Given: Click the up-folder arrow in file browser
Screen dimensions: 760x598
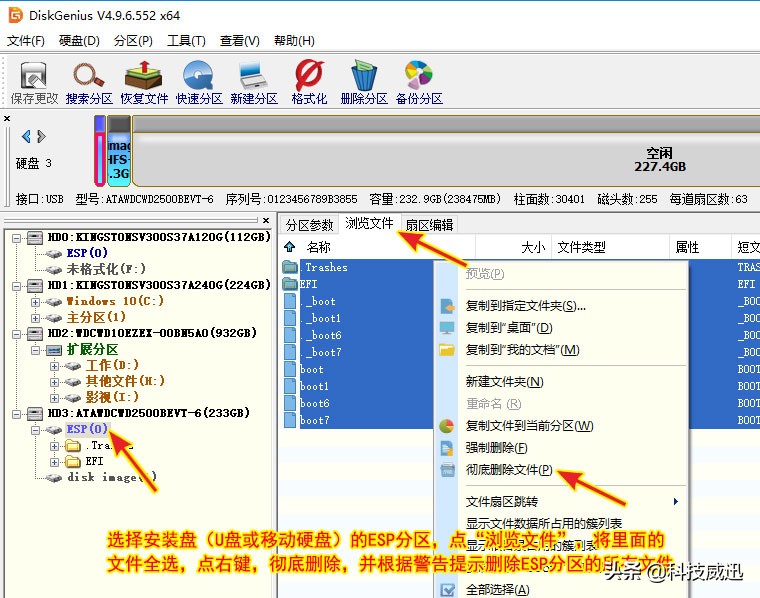Looking at the screenshot, I should click(290, 247).
